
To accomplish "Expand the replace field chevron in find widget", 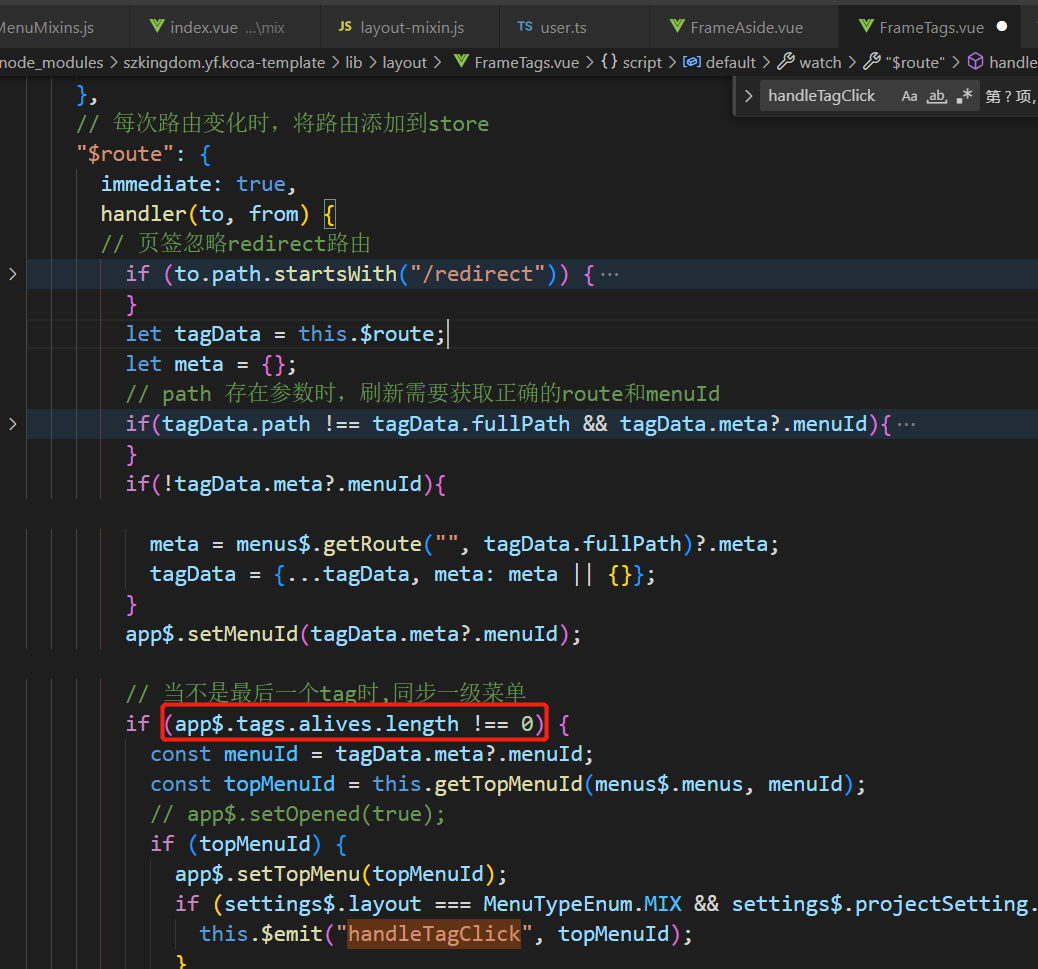I will [x=748, y=96].
